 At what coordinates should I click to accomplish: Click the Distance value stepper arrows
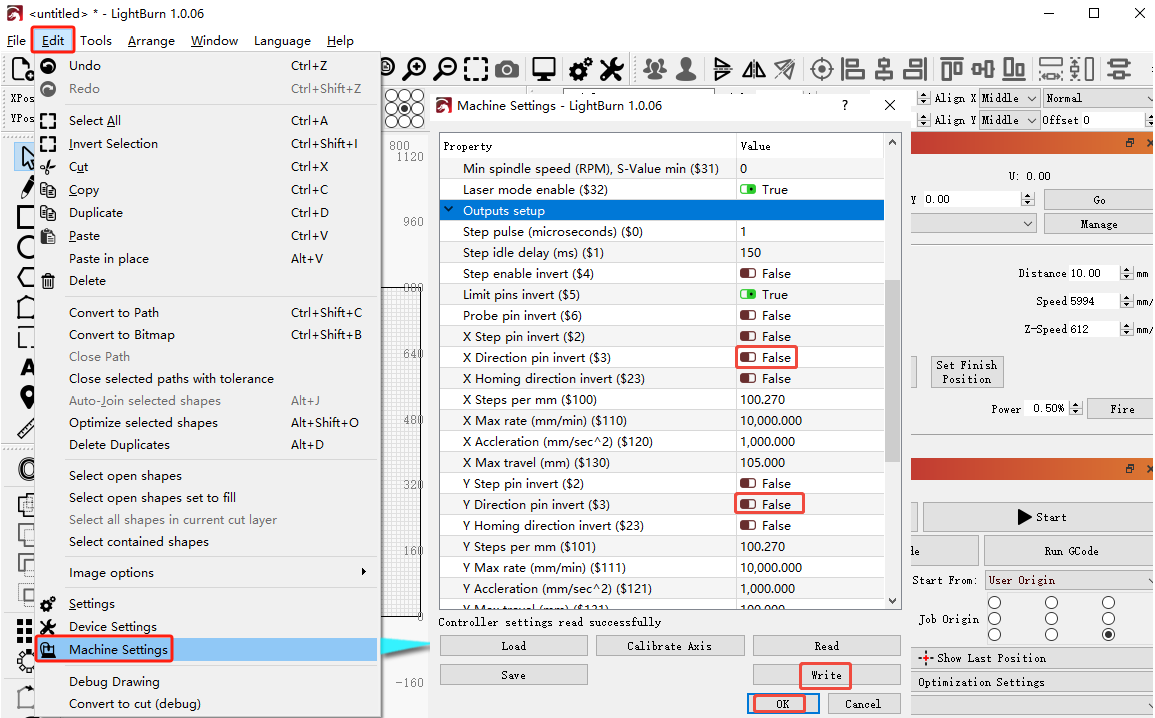point(1126,273)
